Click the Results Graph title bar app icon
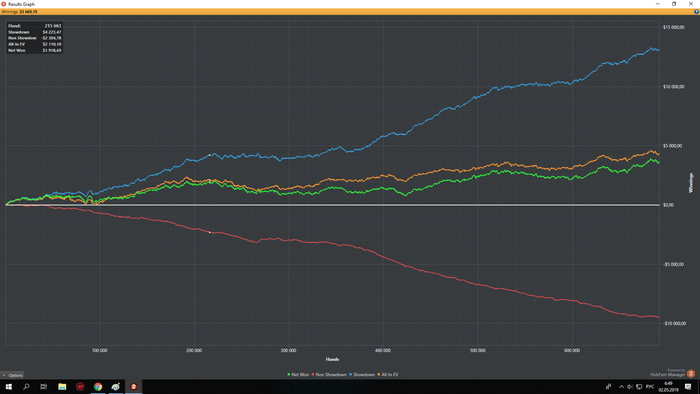The image size is (700, 394). 4,4
